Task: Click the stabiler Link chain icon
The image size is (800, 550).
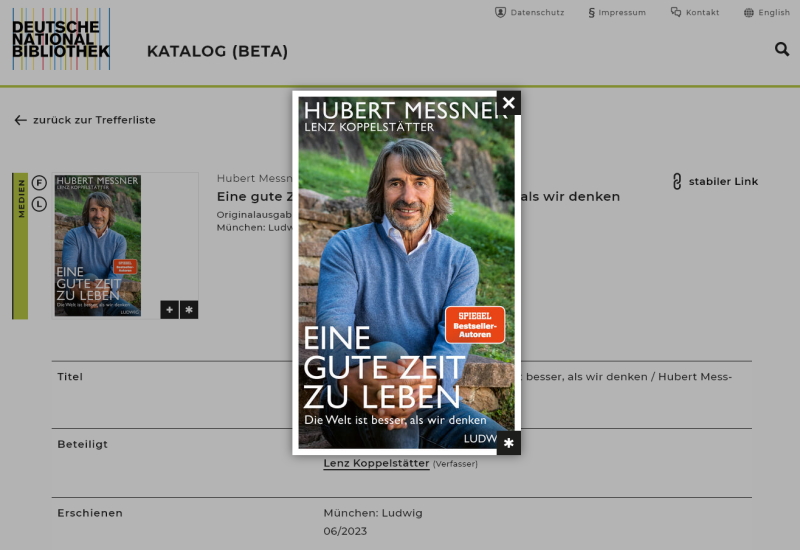Action: coord(677,181)
